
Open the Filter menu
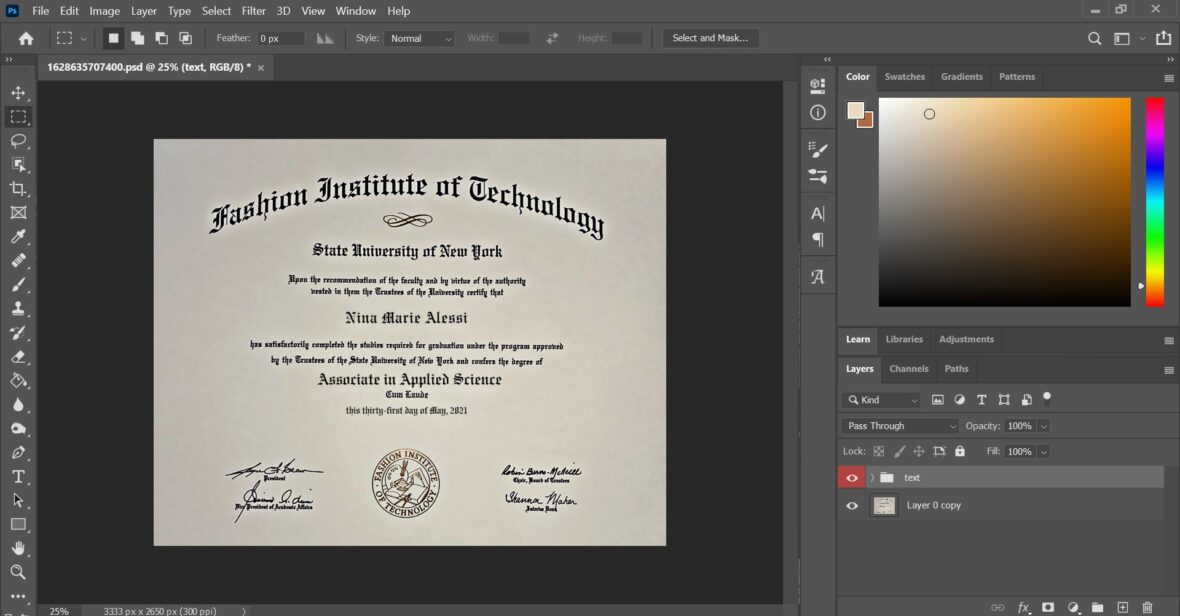253,11
